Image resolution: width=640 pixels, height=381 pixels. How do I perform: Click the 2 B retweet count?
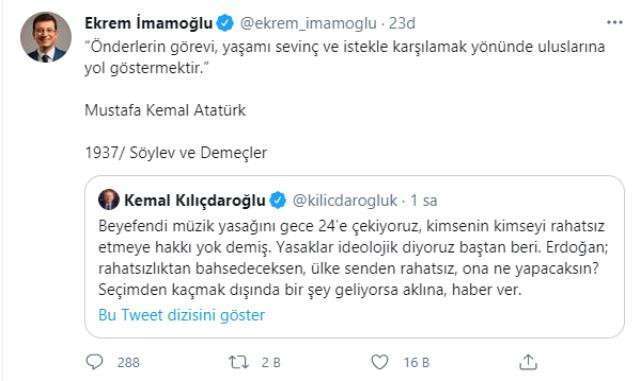click(x=271, y=362)
